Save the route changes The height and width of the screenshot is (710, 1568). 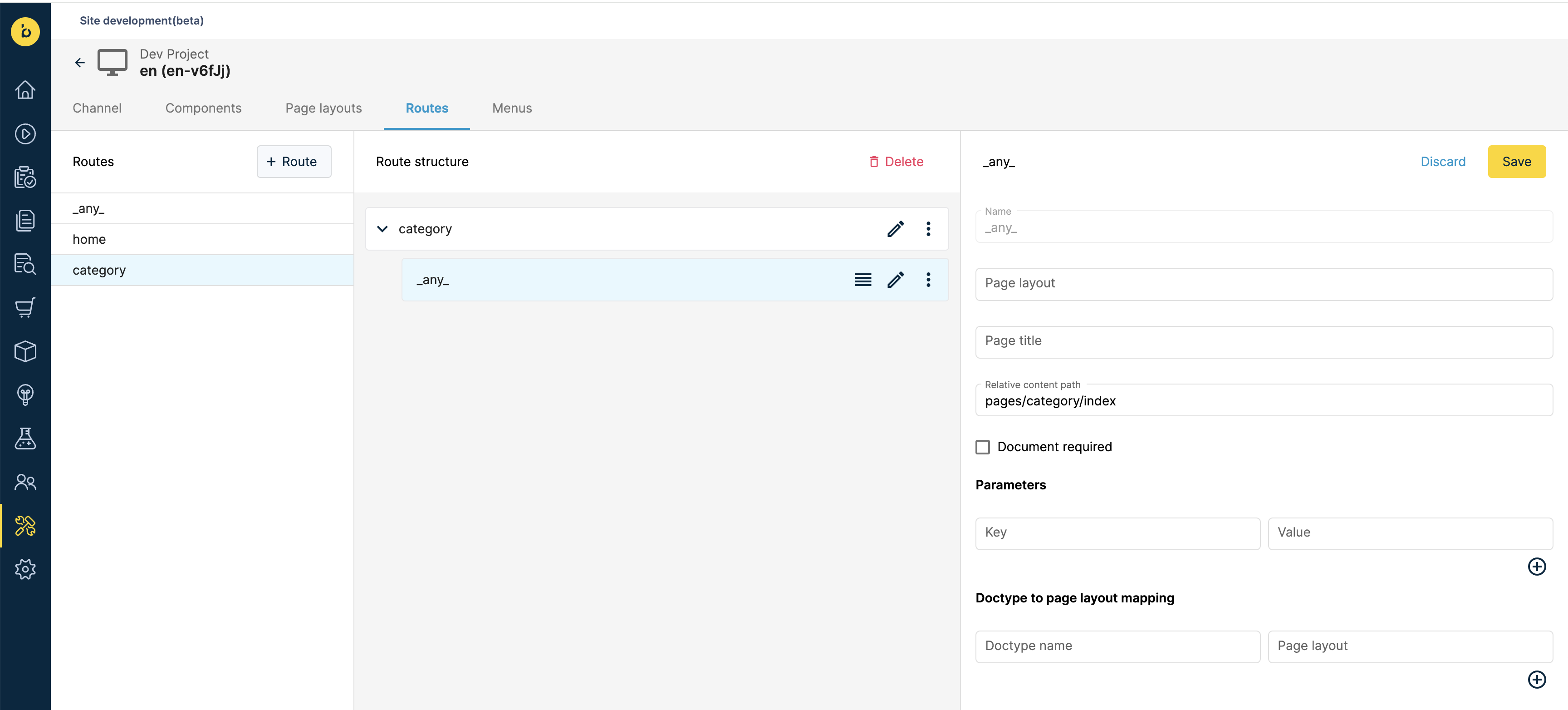pyautogui.click(x=1516, y=161)
